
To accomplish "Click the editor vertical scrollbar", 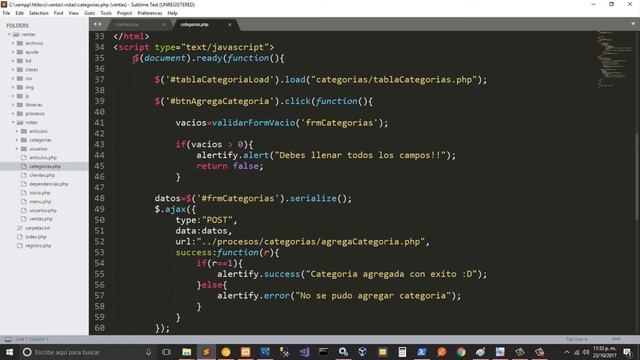I will [637, 176].
